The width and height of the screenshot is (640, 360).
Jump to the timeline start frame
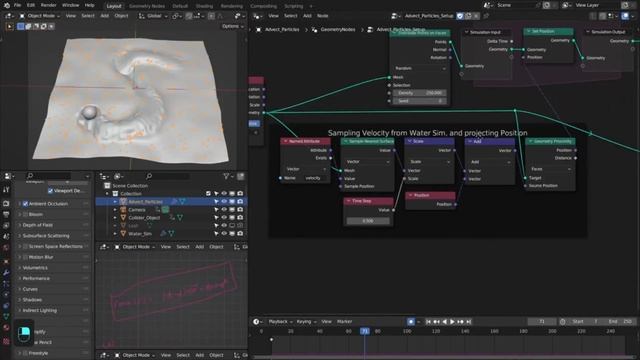(x=428, y=322)
